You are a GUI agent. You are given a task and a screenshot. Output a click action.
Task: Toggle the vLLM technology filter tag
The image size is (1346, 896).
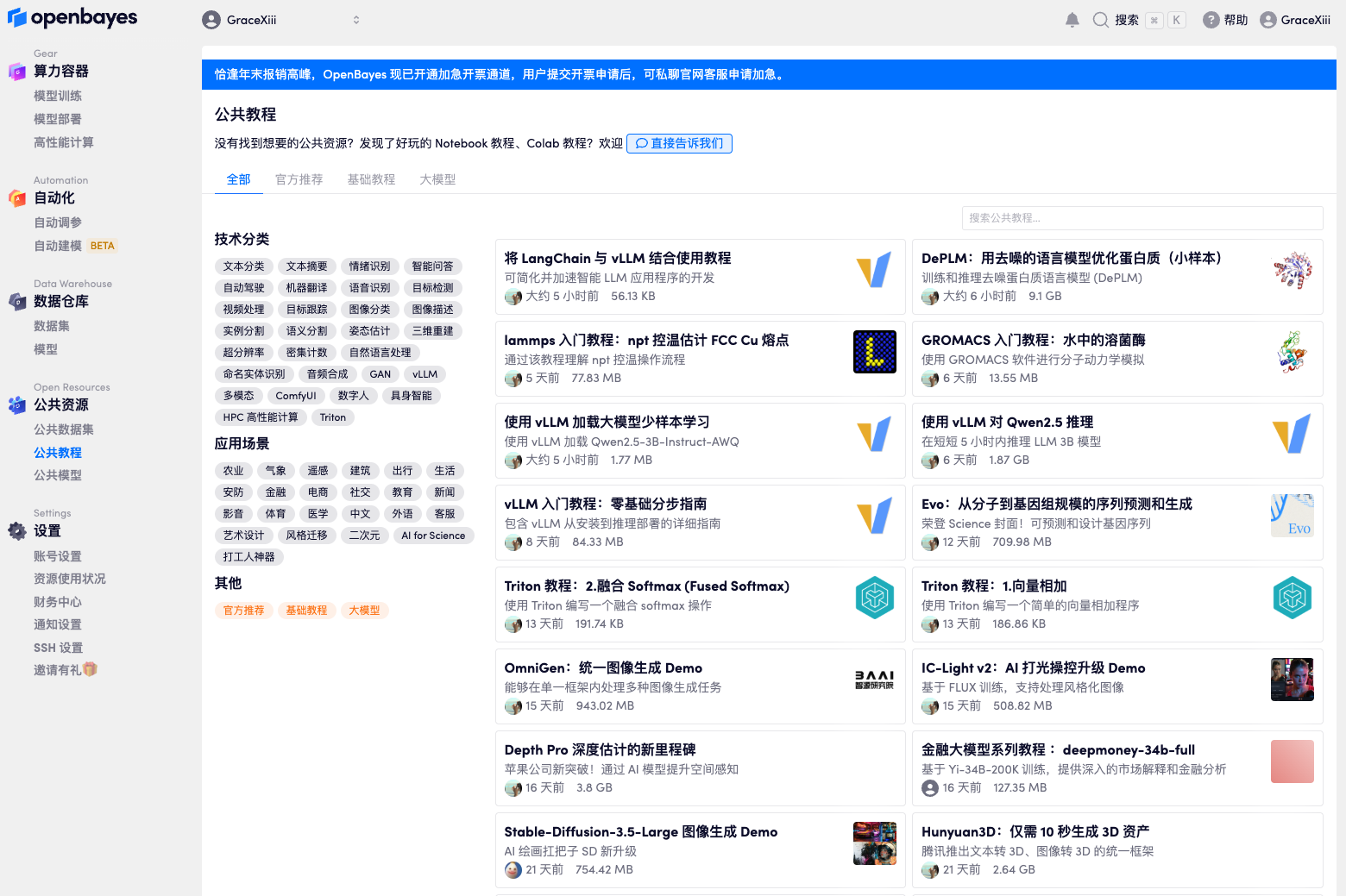[x=425, y=374]
